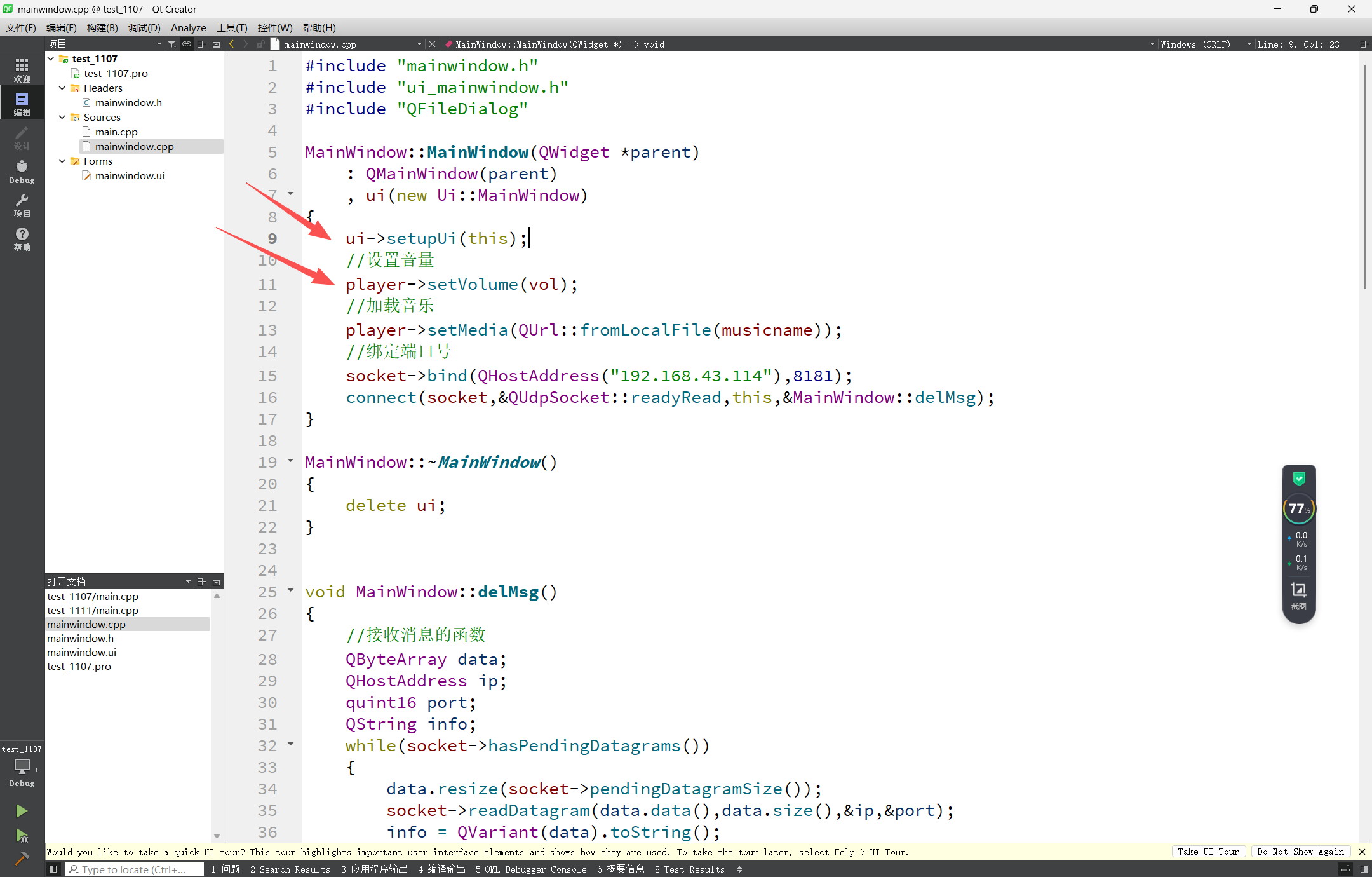Click the Take UI Tour button
Image resolution: width=1372 pixels, height=877 pixels.
(x=1207, y=852)
